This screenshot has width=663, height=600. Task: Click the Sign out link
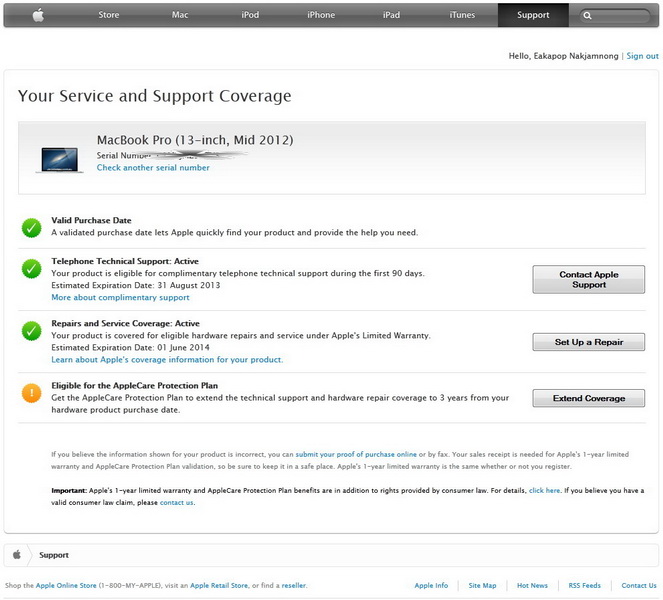click(642, 56)
